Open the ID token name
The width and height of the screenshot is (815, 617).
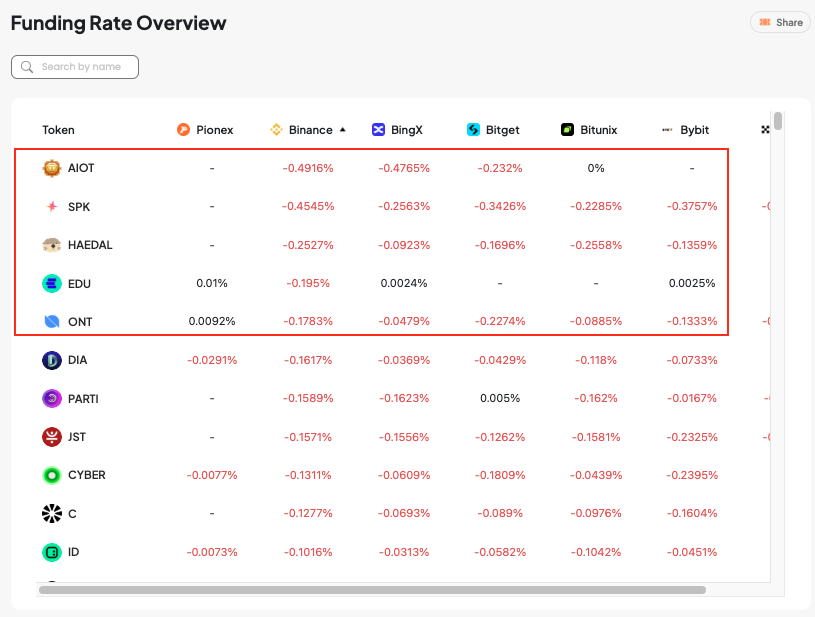73,552
